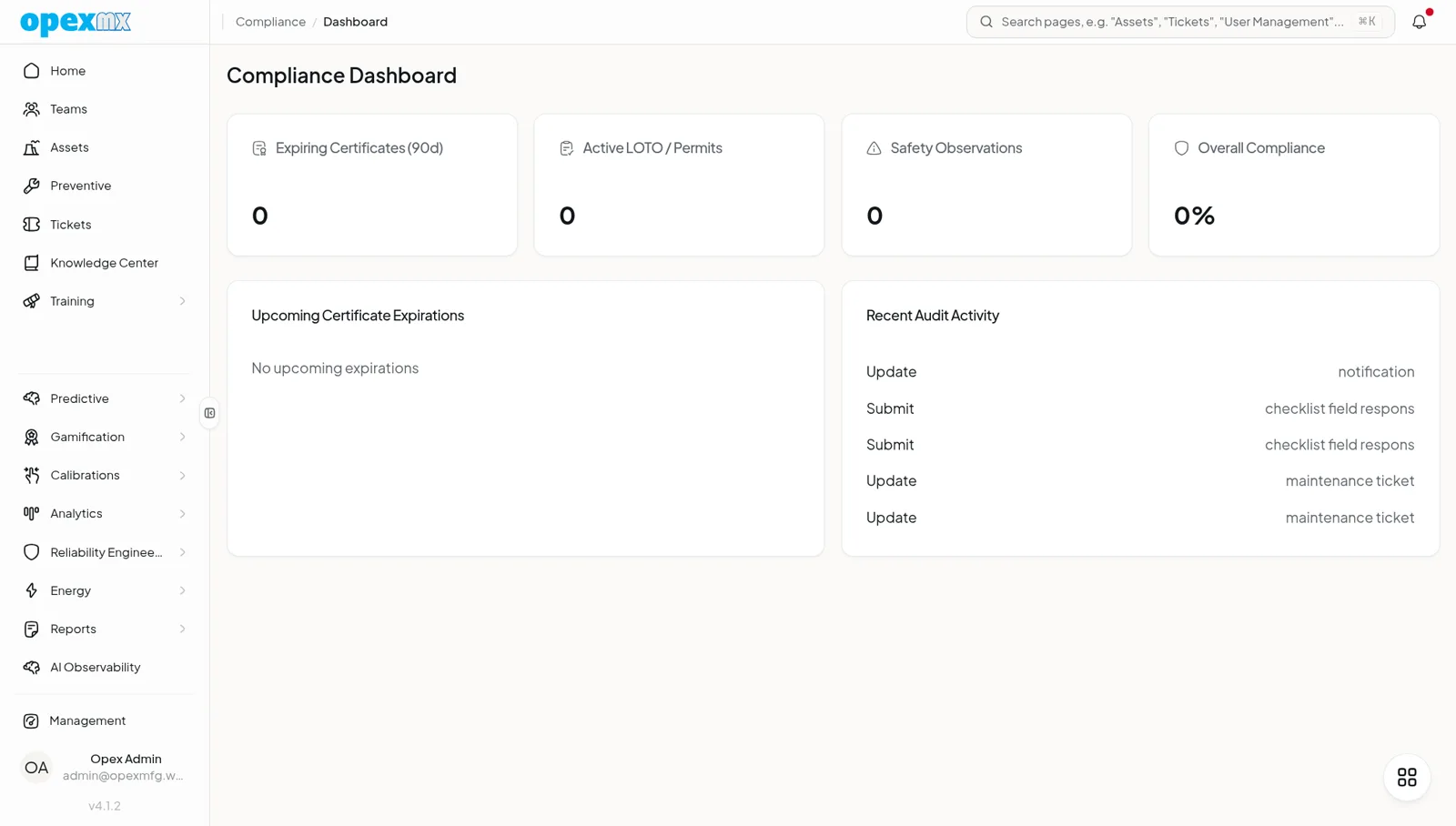Click the Preventive wrench icon

[x=32, y=186]
